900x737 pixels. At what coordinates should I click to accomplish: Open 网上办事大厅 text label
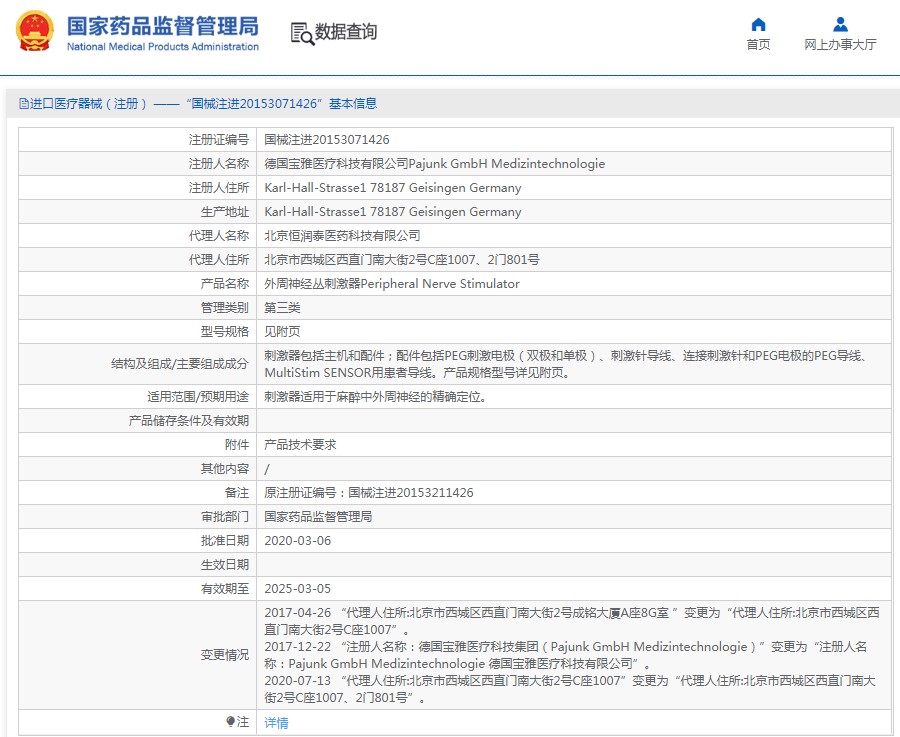click(840, 45)
